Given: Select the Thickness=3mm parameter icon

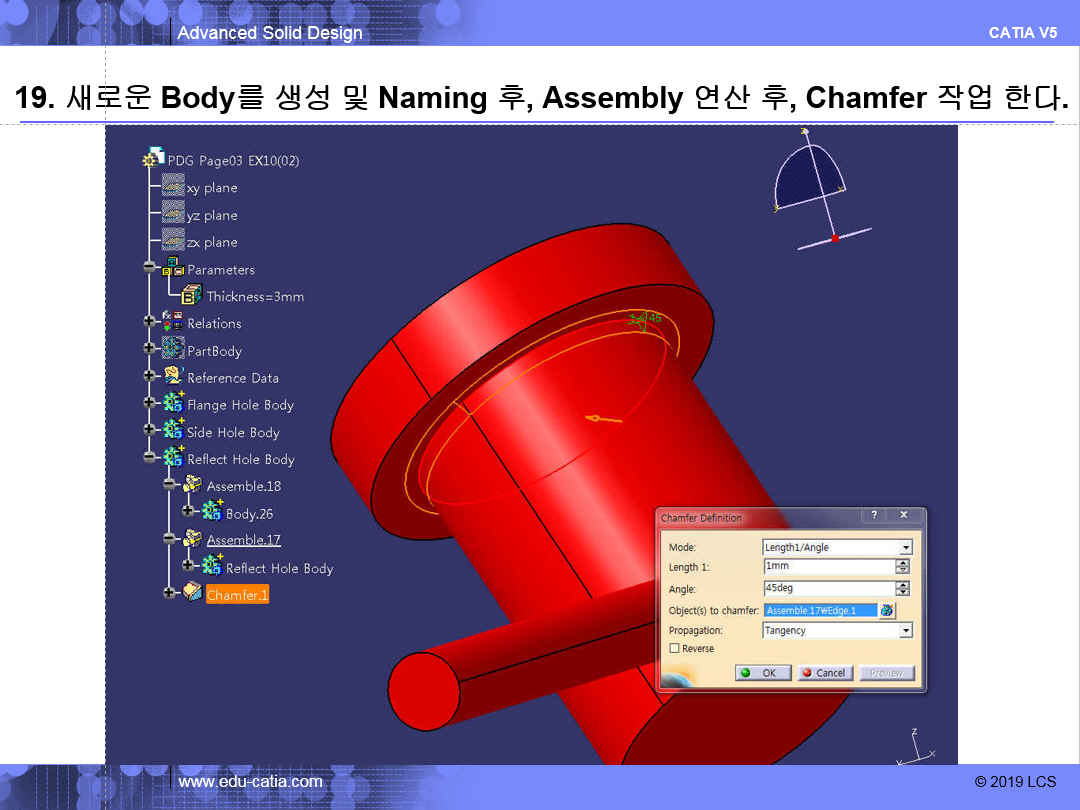Looking at the screenshot, I should [192, 296].
